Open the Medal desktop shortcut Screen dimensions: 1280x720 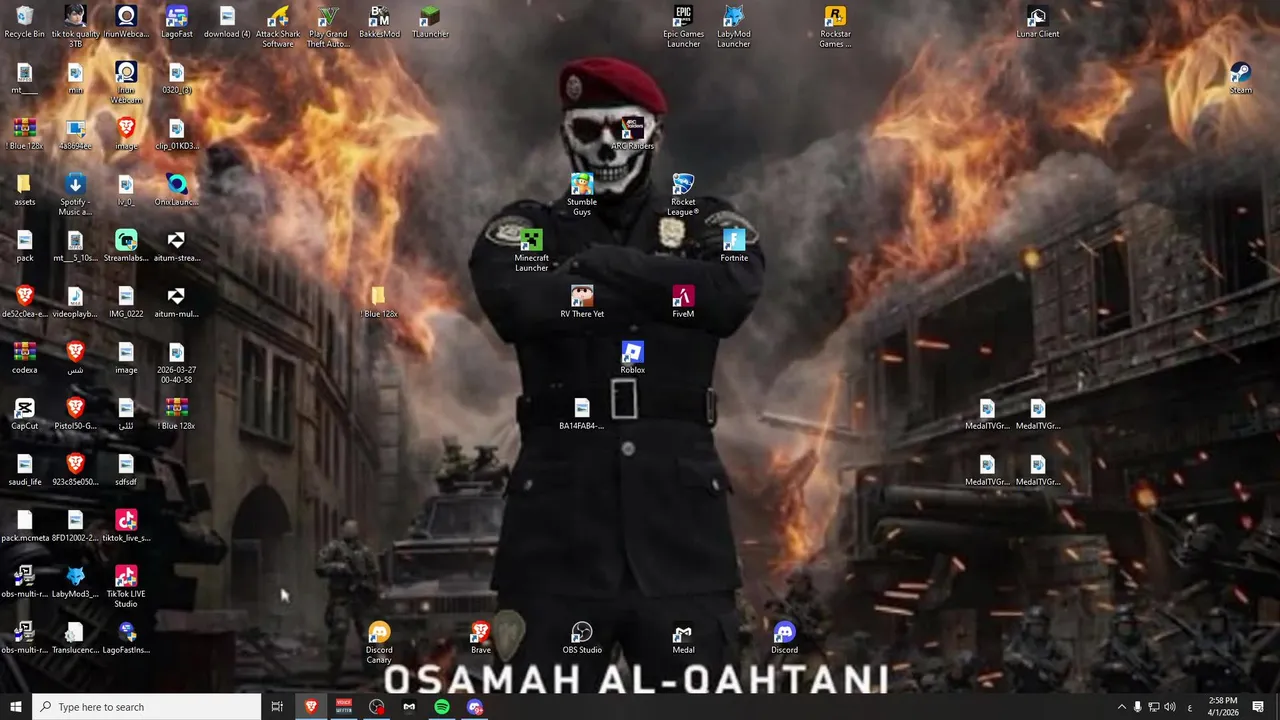683,638
